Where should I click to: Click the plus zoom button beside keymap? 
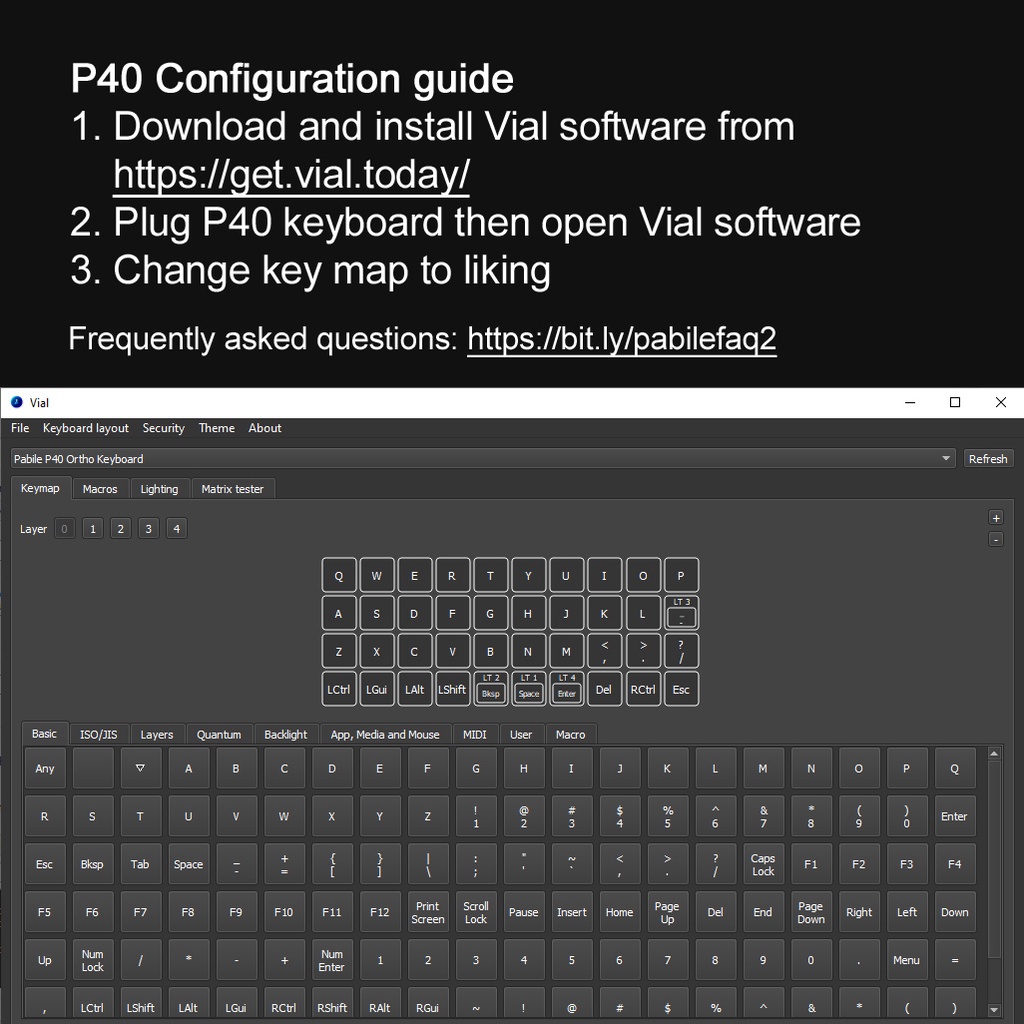pos(995,518)
